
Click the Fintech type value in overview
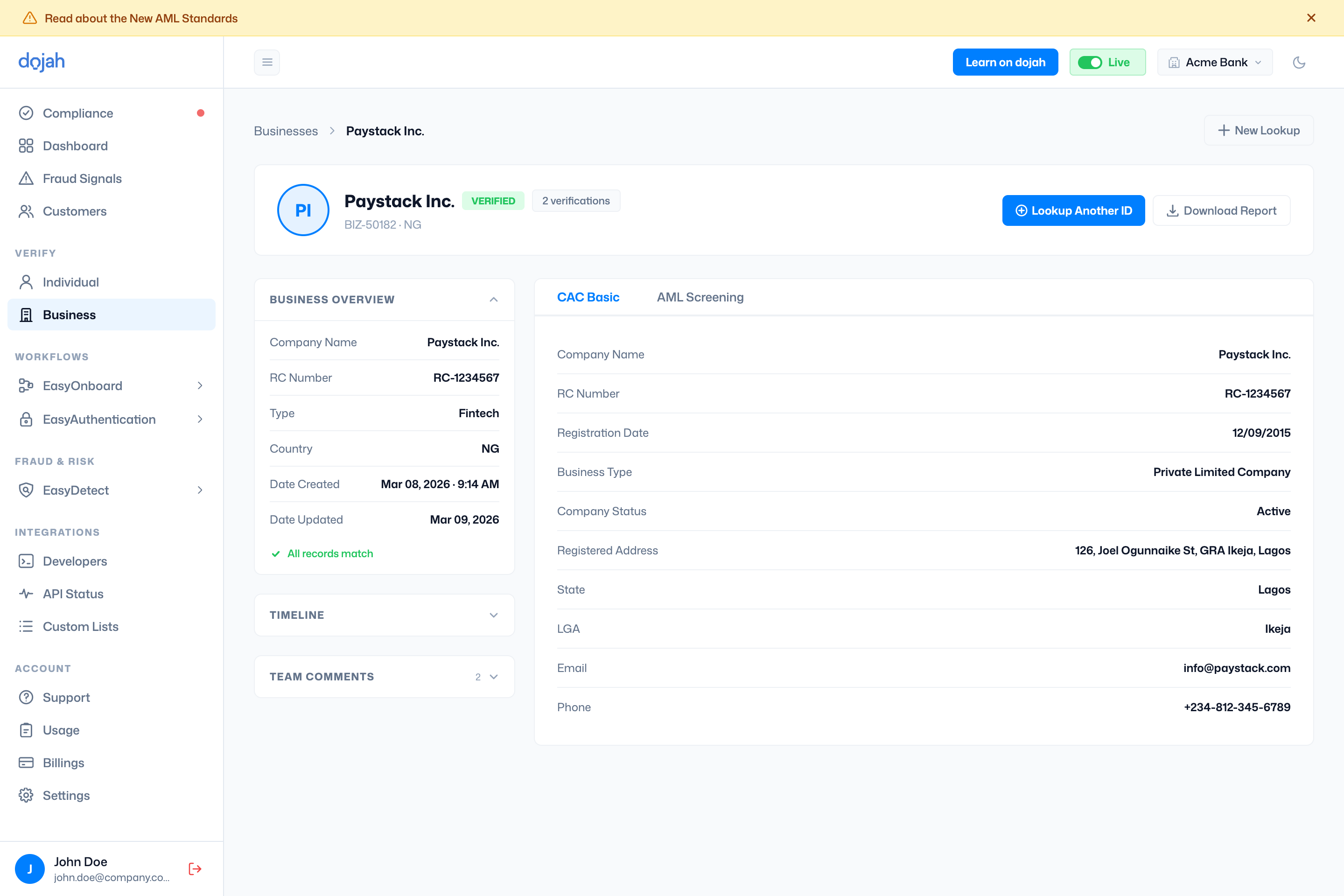478,413
